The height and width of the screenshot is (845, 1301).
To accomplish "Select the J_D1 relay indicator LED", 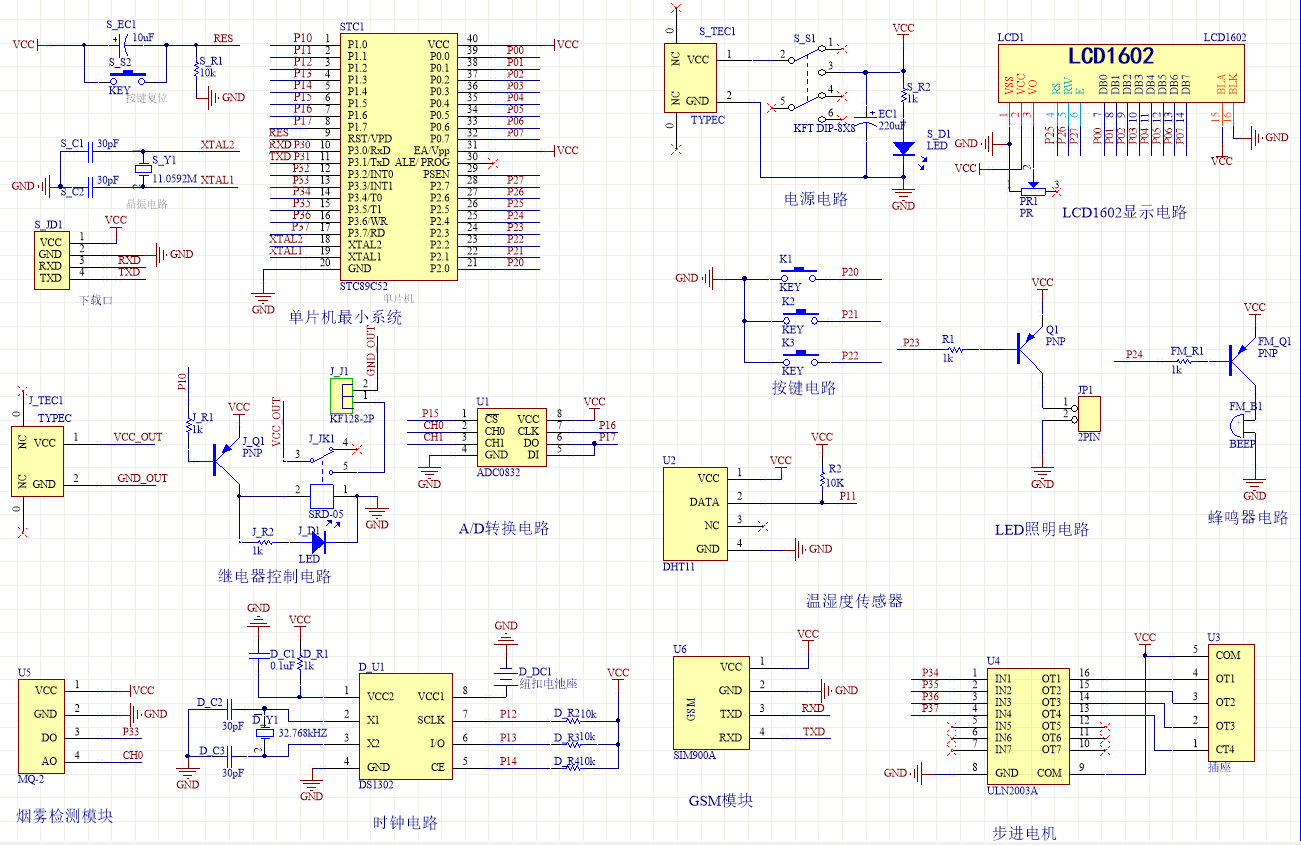I will coord(318,542).
